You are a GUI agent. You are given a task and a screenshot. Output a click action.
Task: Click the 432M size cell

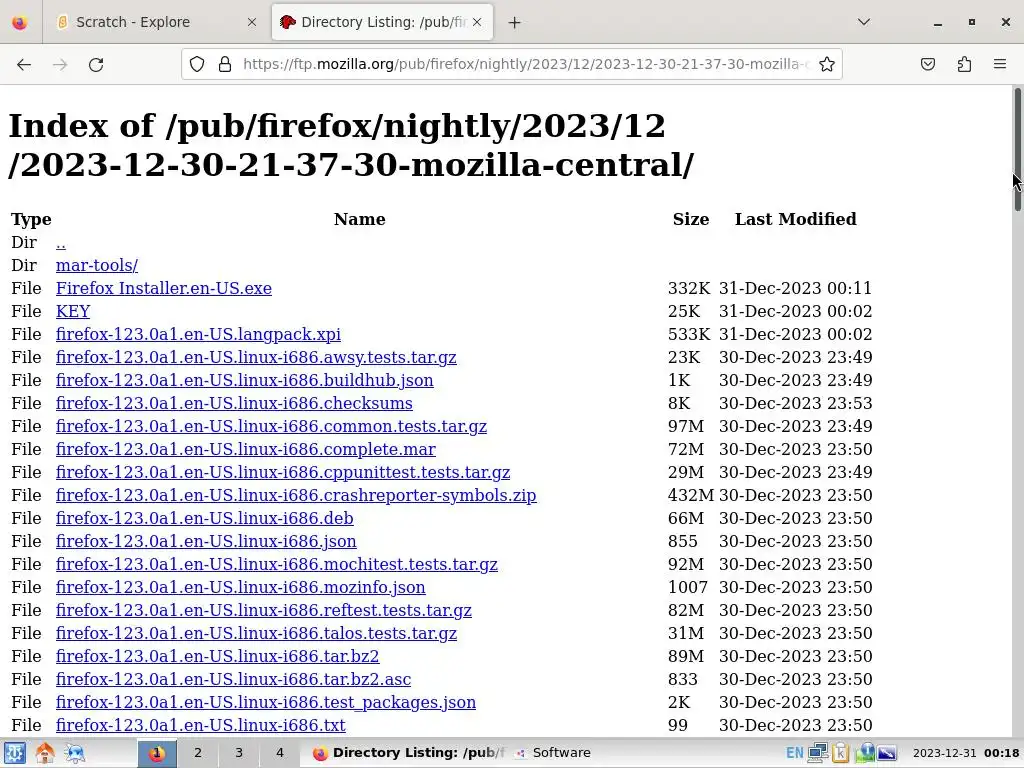(x=690, y=495)
